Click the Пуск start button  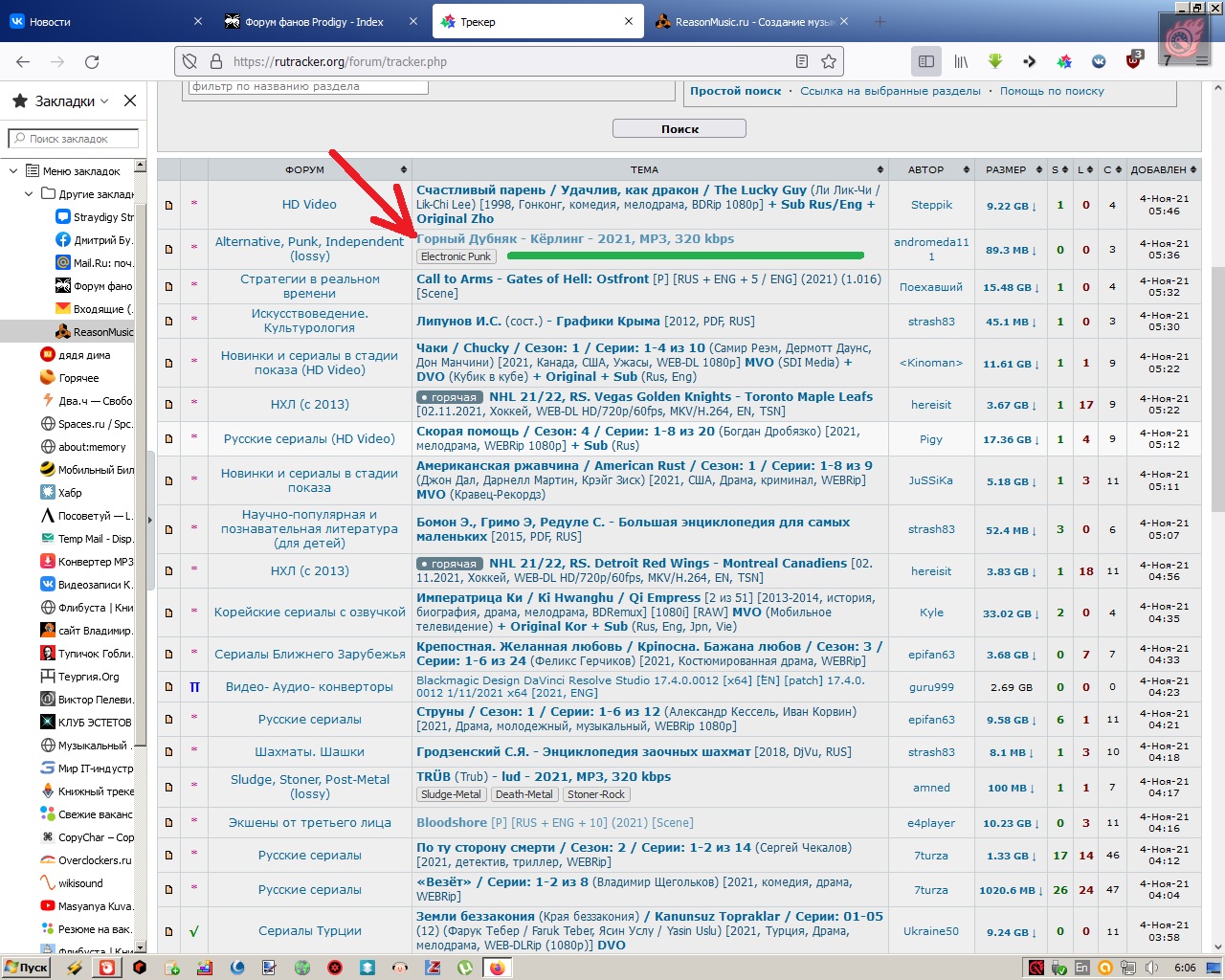tap(26, 968)
